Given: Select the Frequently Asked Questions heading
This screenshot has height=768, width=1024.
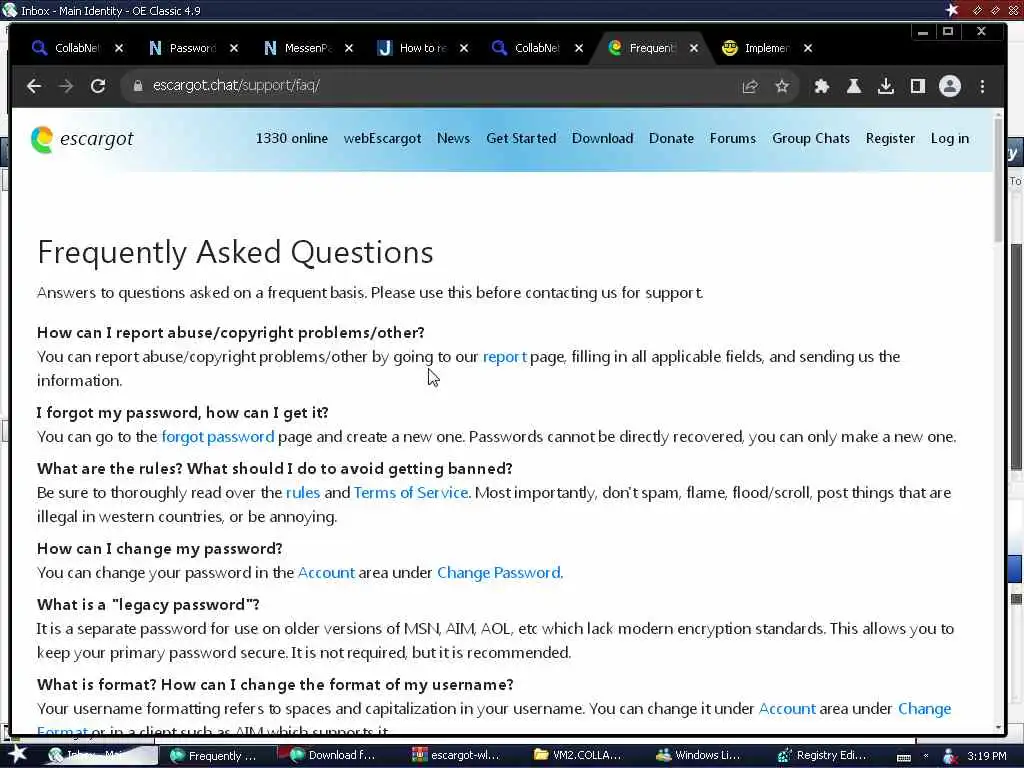Looking at the screenshot, I should 235,253.
